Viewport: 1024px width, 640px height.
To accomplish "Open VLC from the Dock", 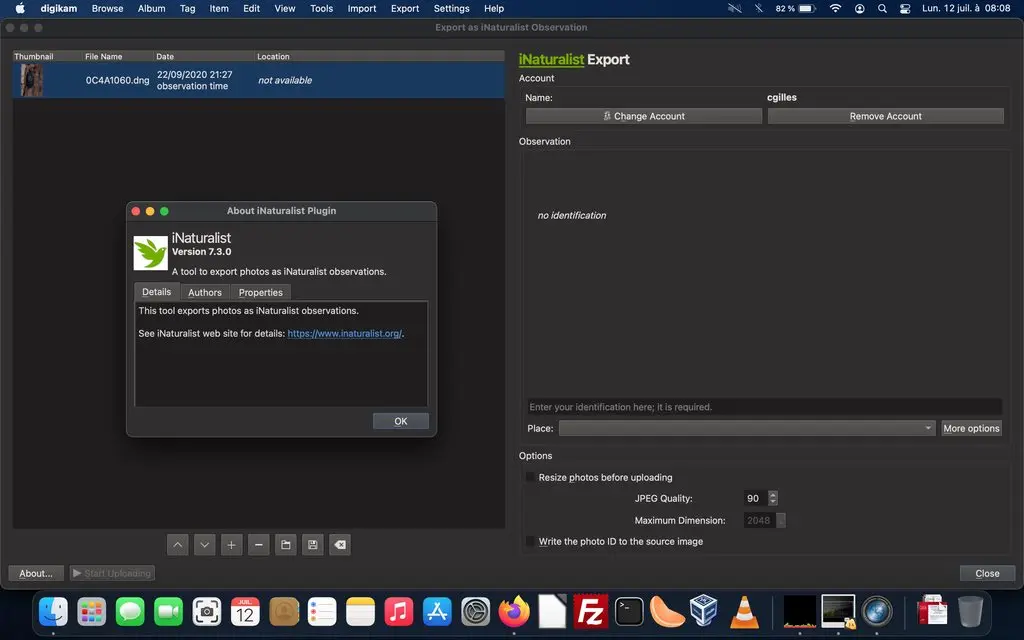I will pos(745,611).
